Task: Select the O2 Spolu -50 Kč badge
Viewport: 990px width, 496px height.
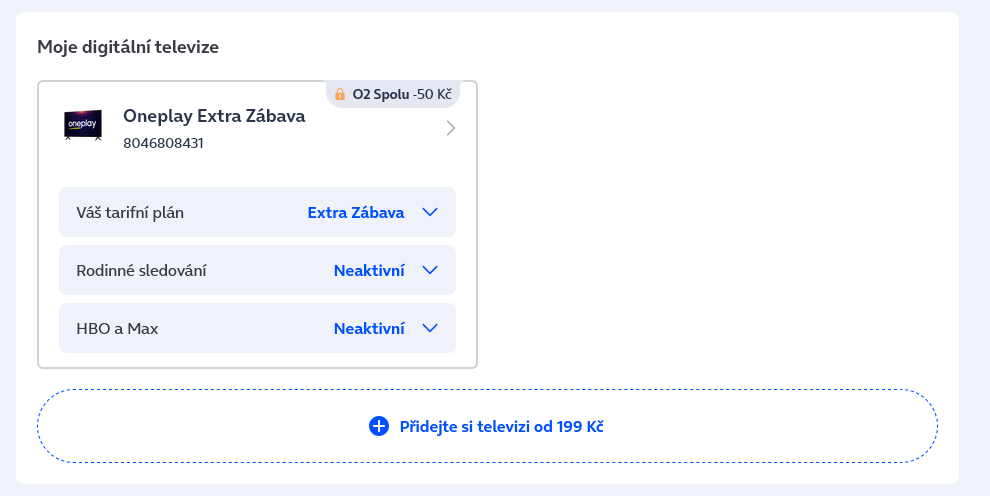Action: pos(394,95)
